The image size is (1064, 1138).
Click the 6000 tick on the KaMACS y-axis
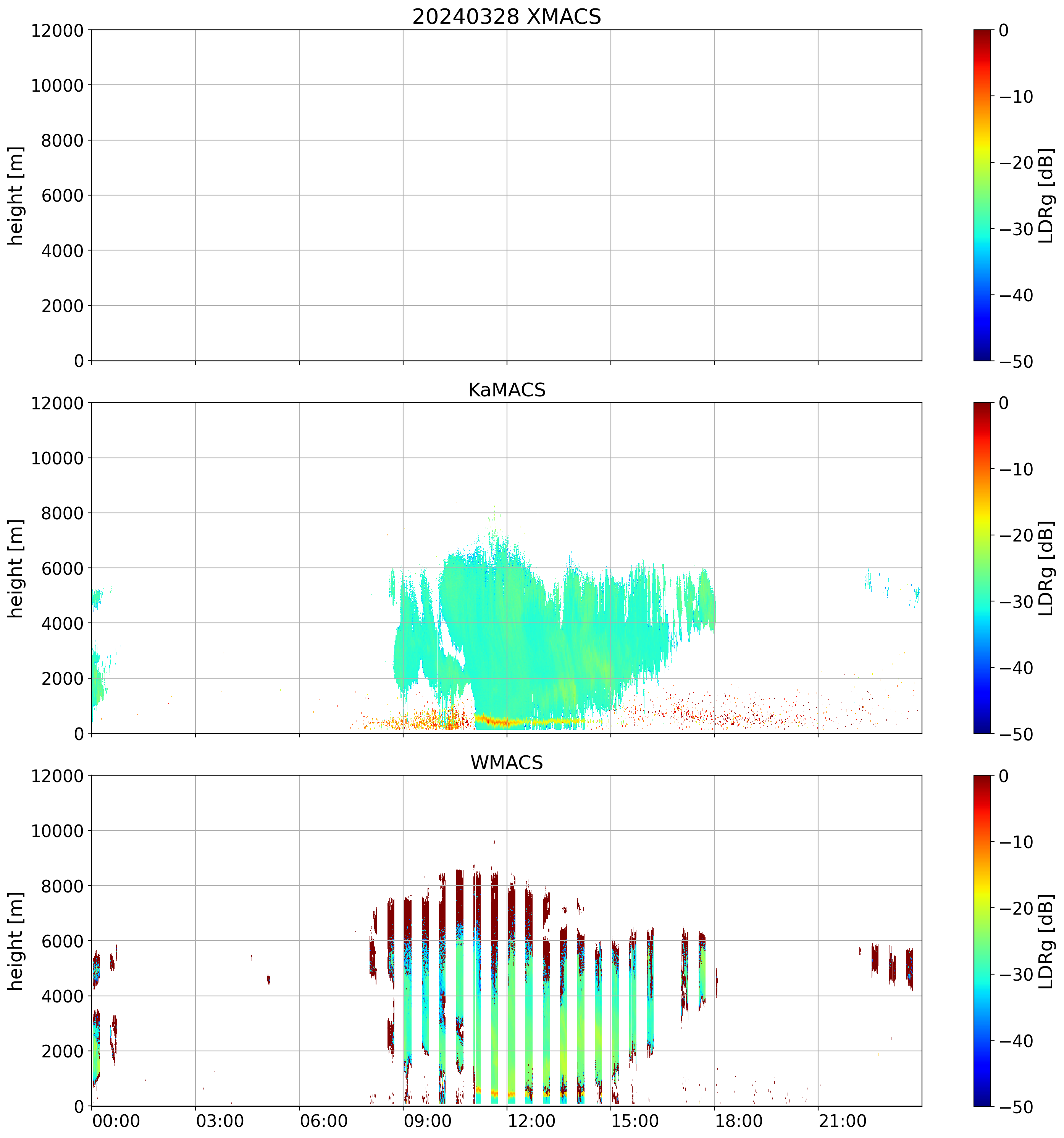point(62,568)
